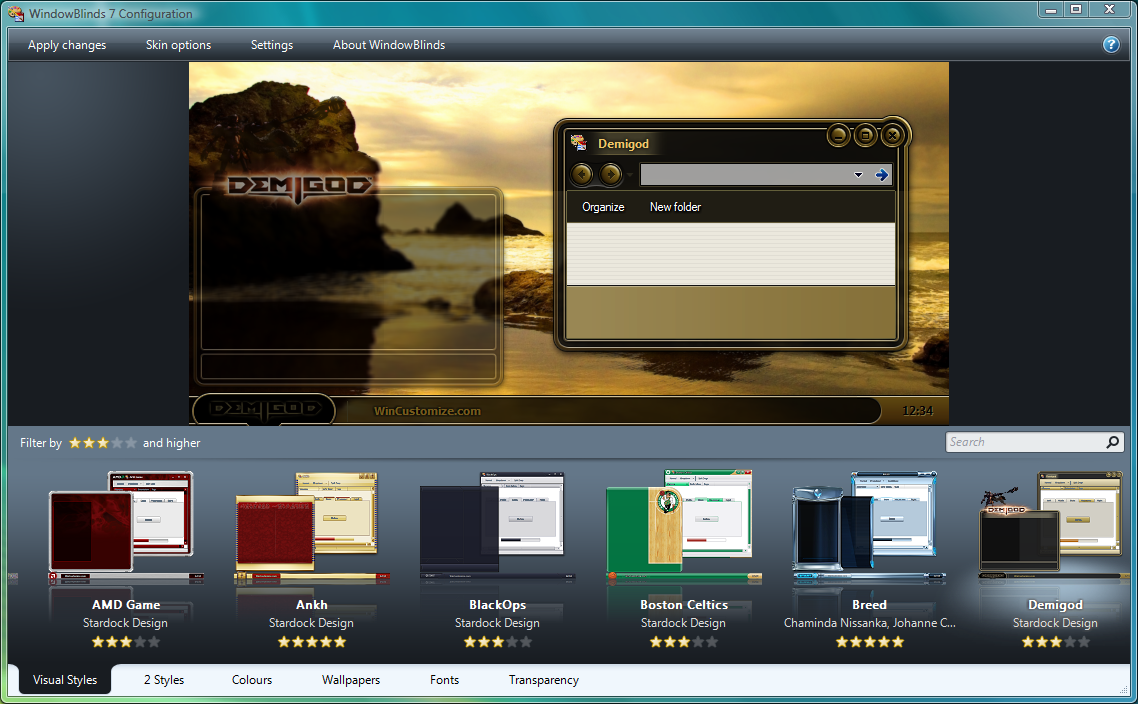Open address bar dropdown in preview window
The image size is (1138, 704).
coord(859,175)
